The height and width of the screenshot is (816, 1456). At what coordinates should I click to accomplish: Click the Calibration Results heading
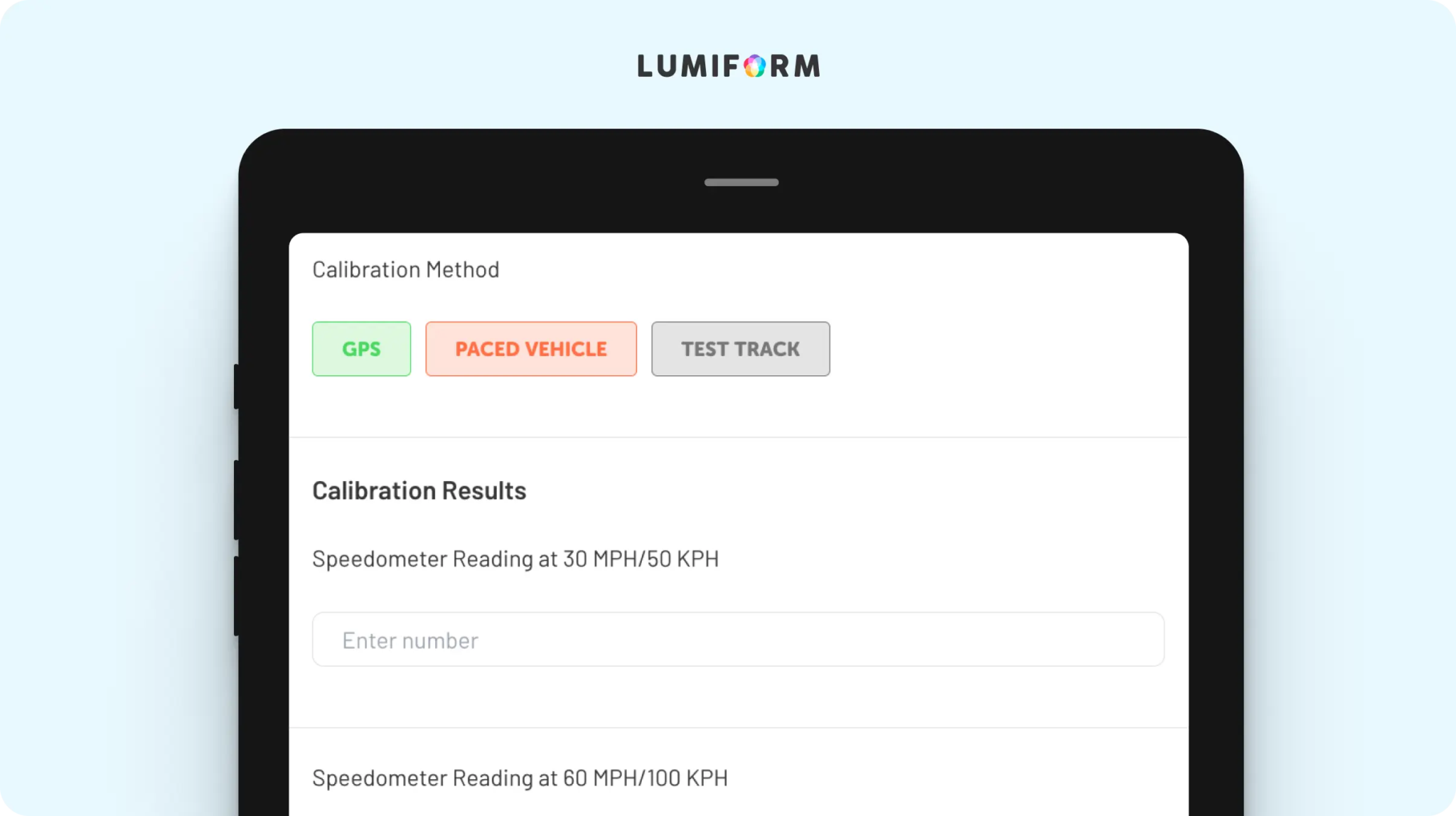pyautogui.click(x=419, y=491)
